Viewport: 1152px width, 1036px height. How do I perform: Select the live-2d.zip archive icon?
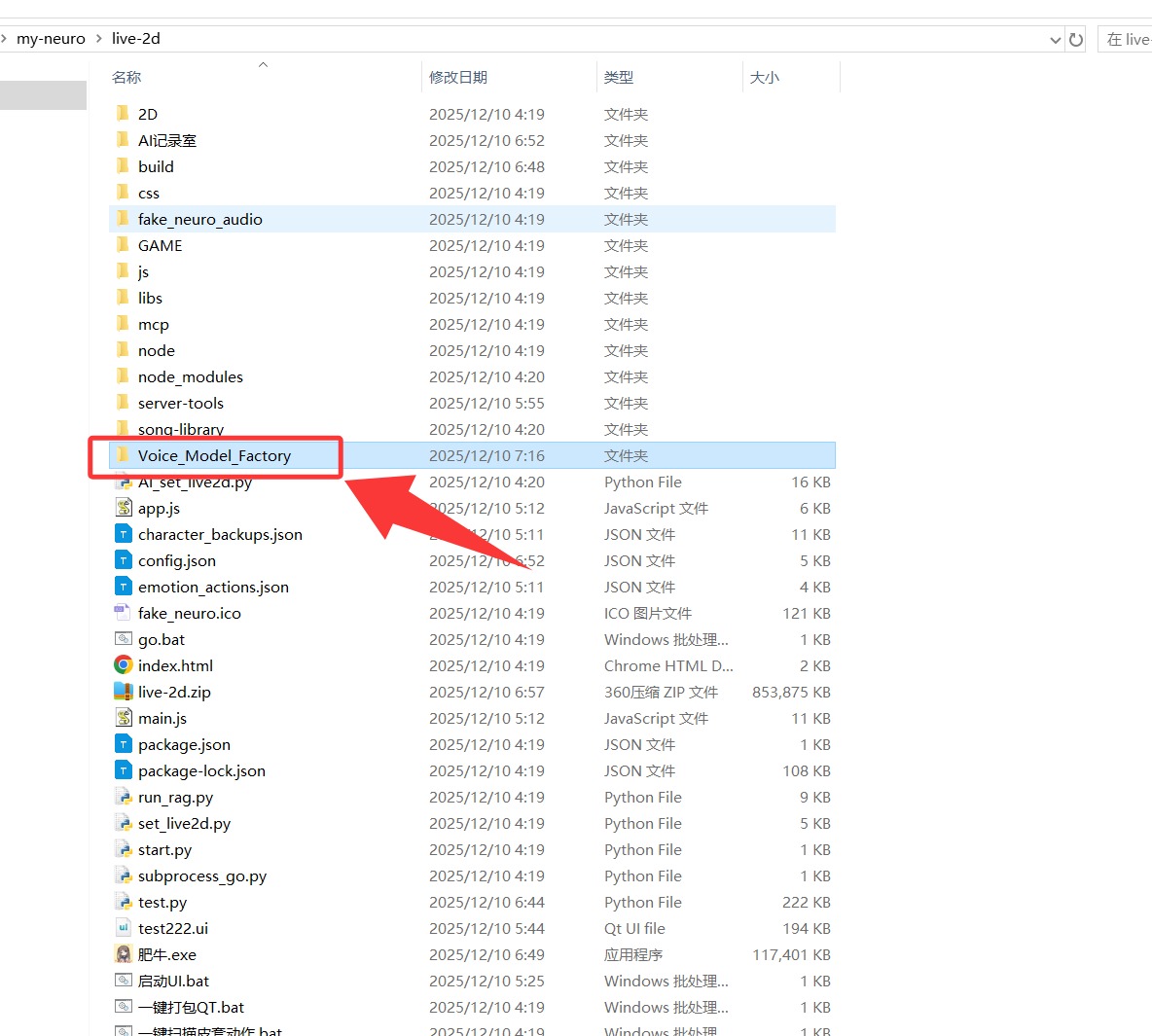pos(124,692)
